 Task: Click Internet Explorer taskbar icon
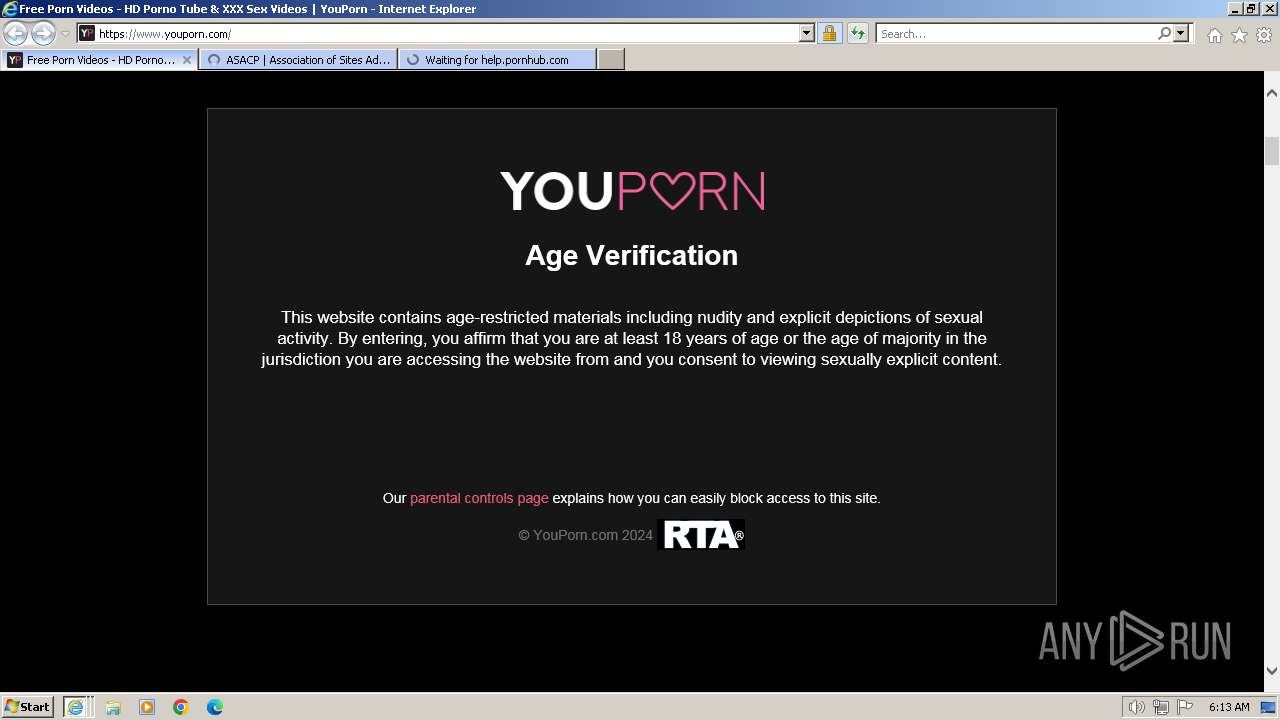[77, 707]
